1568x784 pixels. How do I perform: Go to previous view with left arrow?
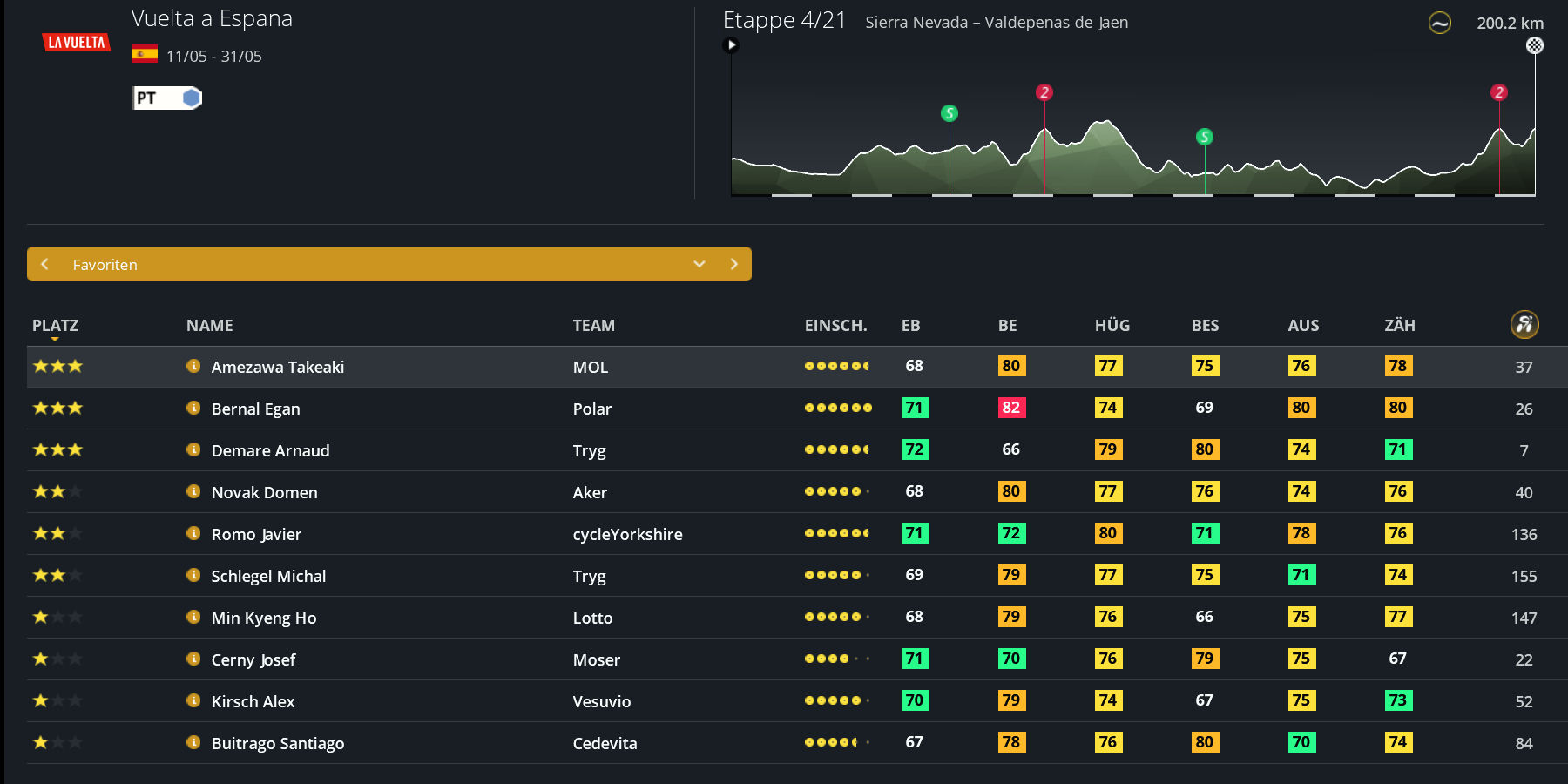point(45,264)
